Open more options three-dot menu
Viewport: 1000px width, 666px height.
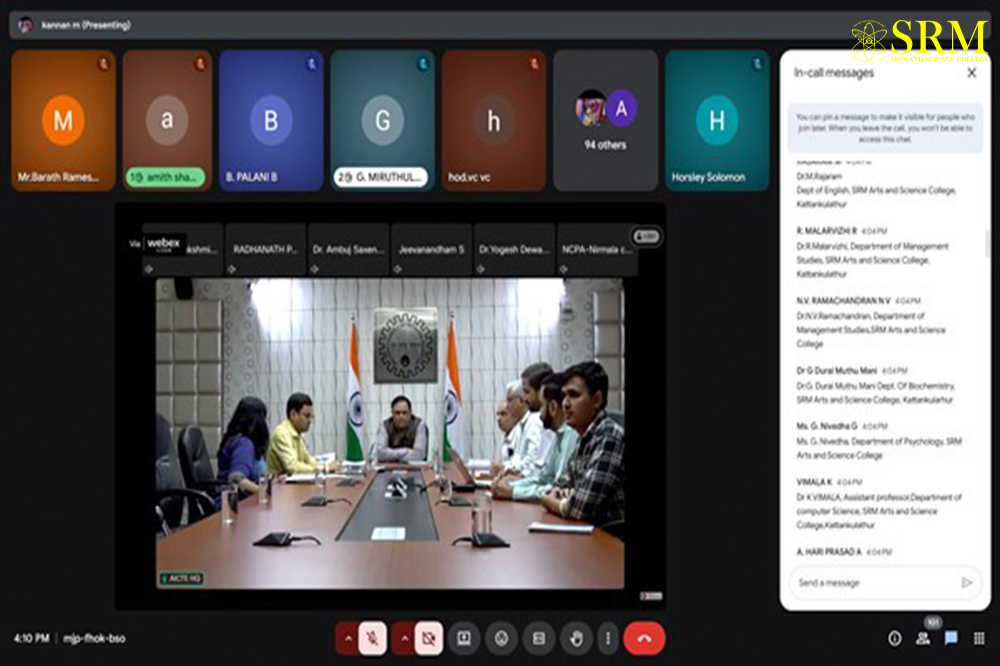tap(607, 638)
